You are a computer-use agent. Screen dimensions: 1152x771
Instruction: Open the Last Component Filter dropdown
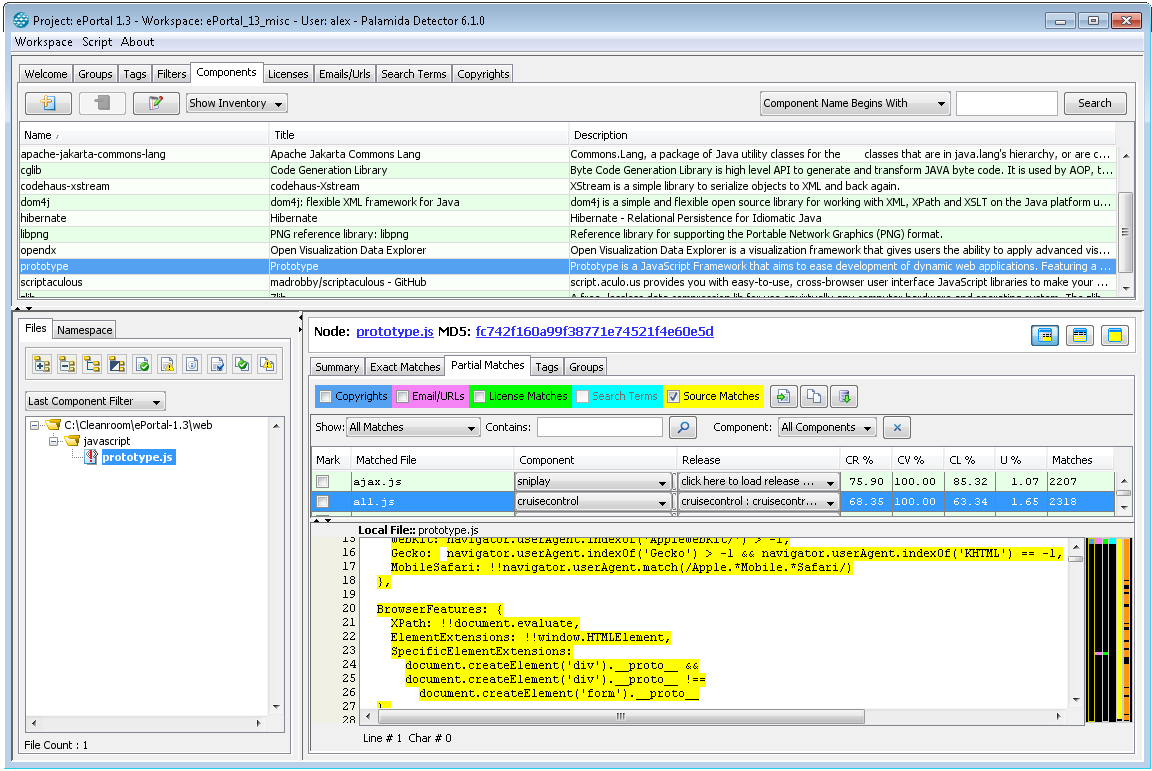point(95,401)
